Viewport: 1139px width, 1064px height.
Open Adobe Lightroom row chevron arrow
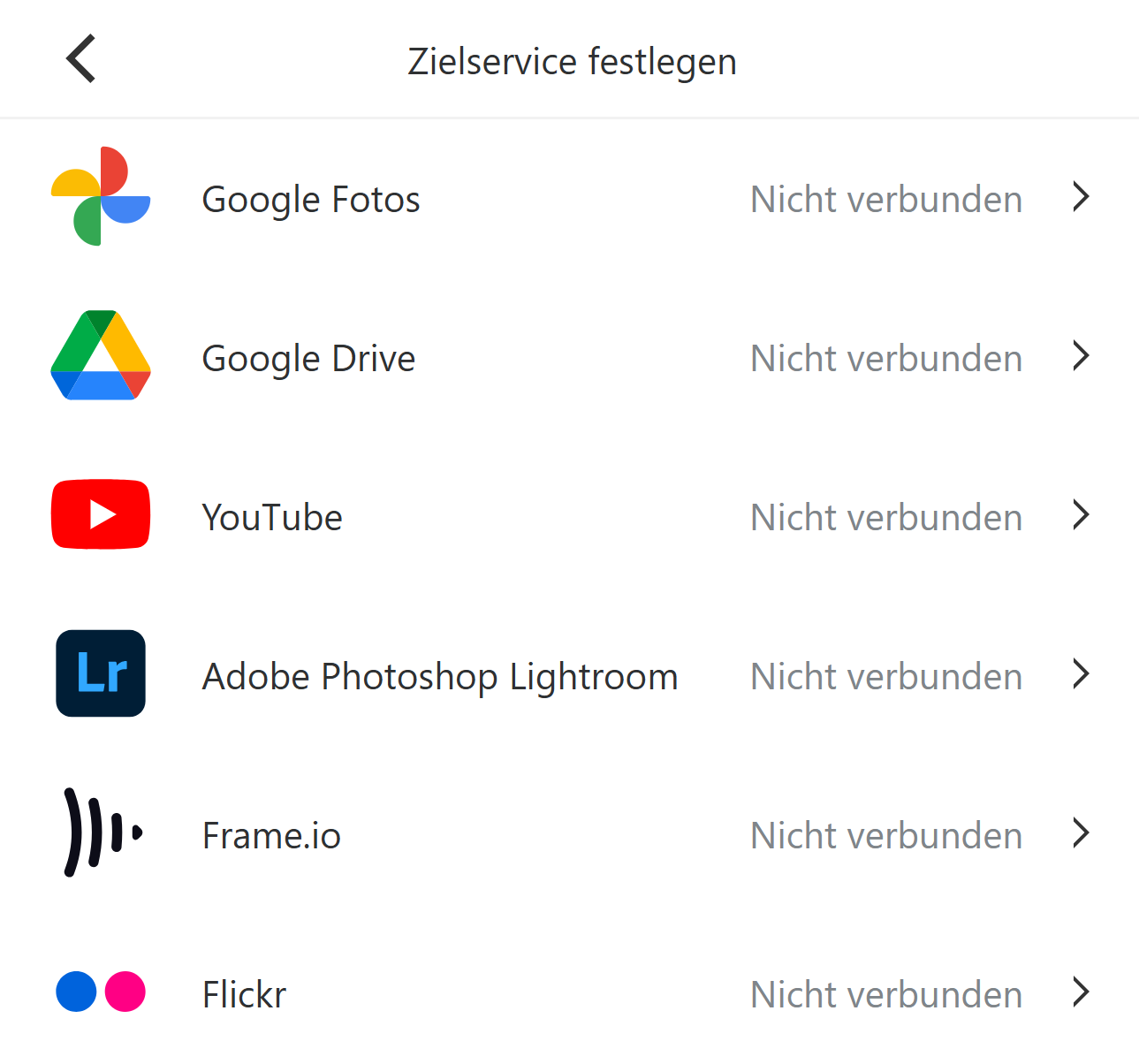pyautogui.click(x=1080, y=673)
